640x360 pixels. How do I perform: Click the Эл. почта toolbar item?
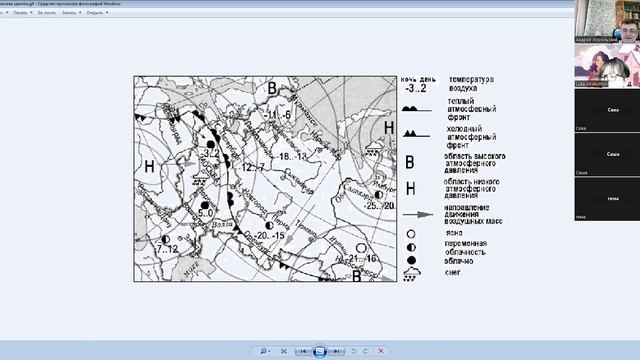pos(47,13)
